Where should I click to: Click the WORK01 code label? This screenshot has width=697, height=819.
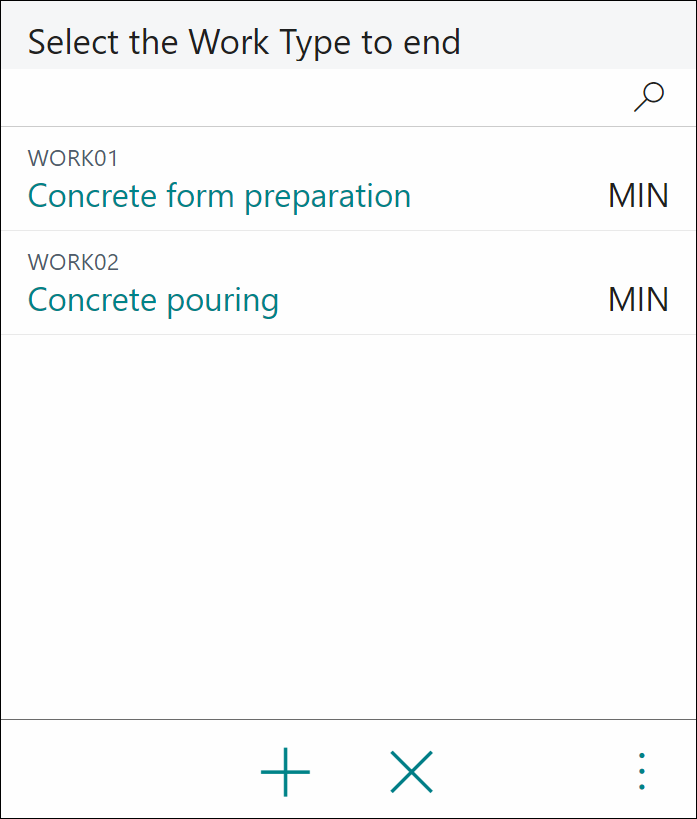coord(73,158)
